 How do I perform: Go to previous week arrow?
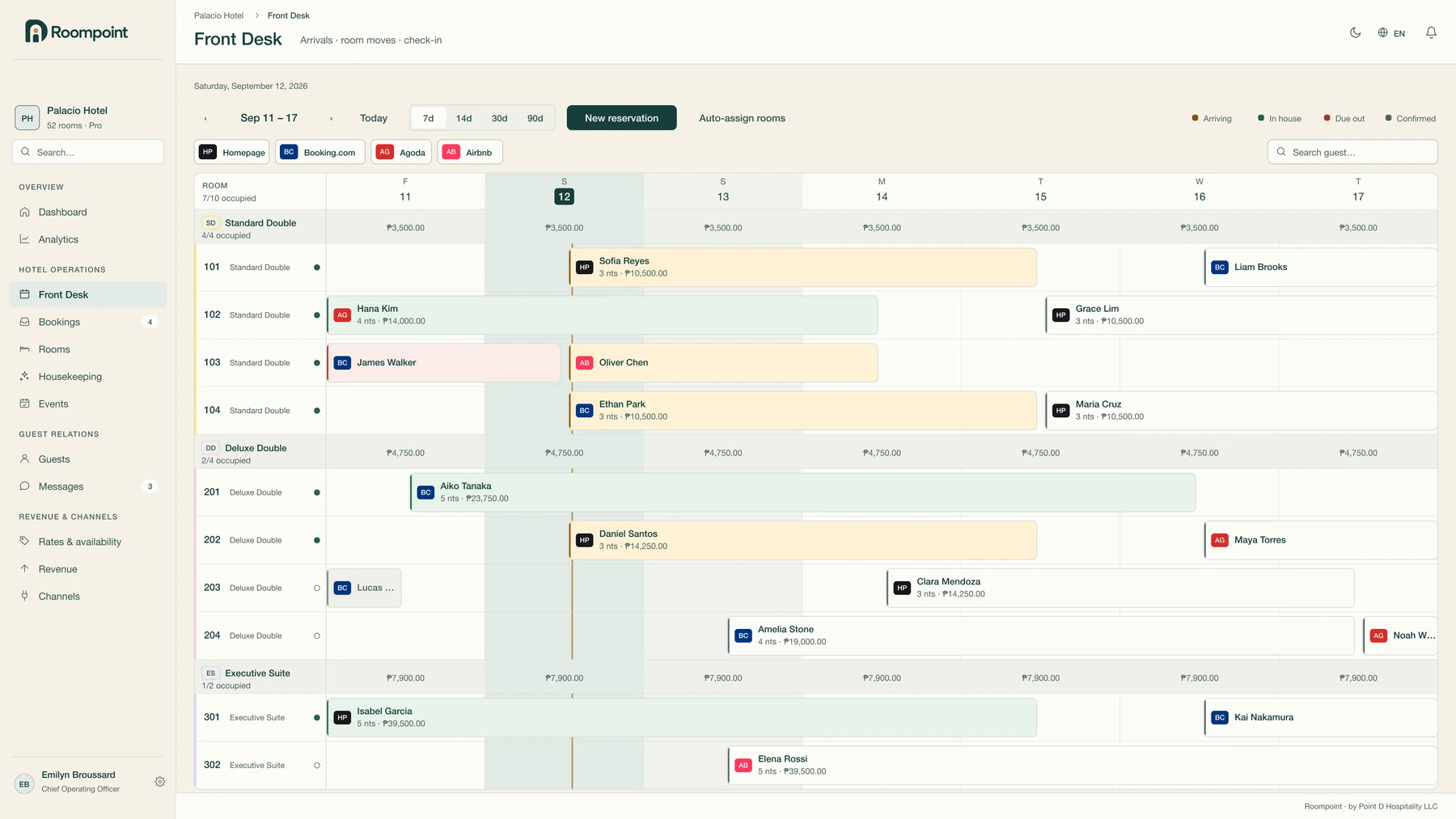pos(205,118)
